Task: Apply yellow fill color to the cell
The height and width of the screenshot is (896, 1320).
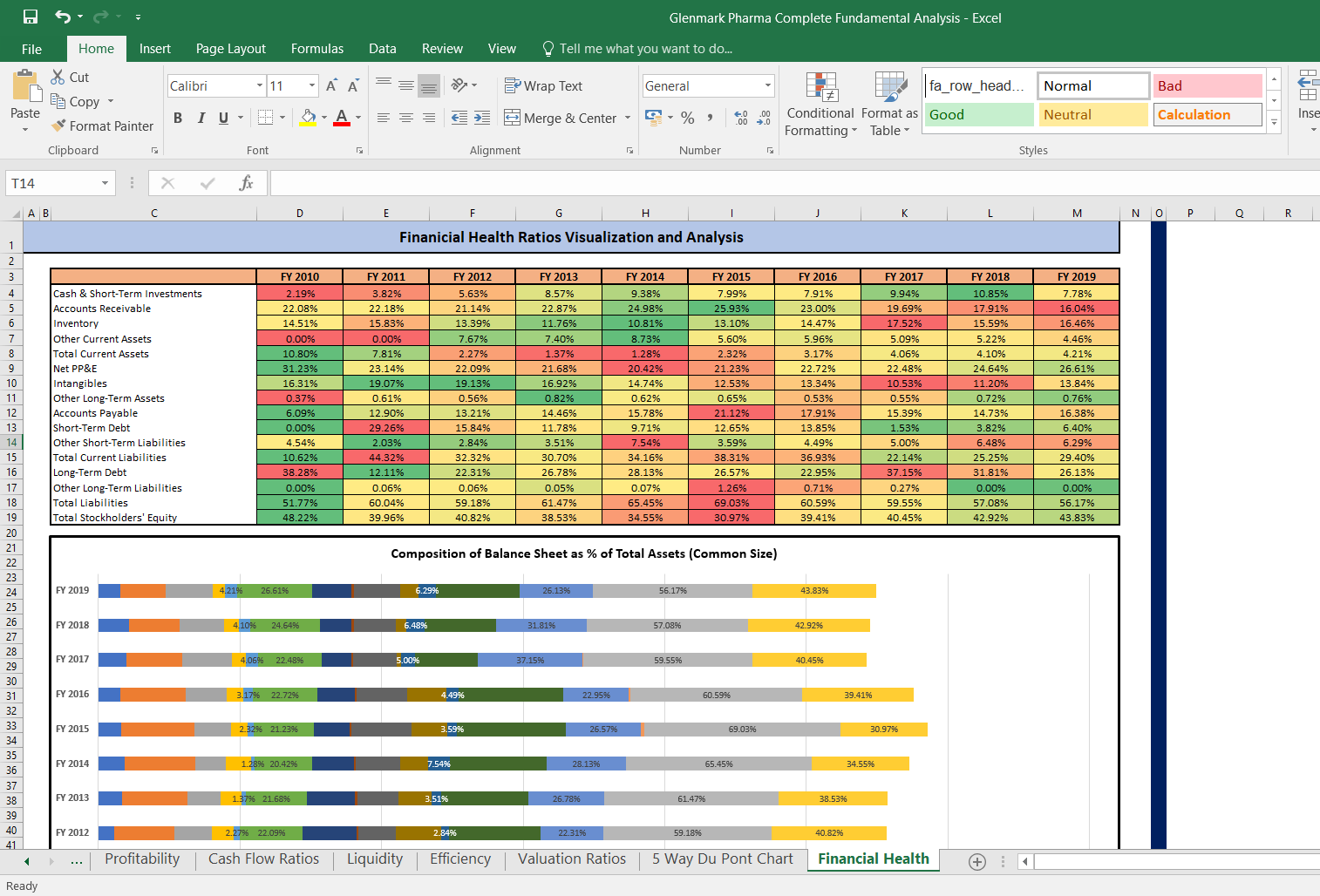Action: point(308,118)
